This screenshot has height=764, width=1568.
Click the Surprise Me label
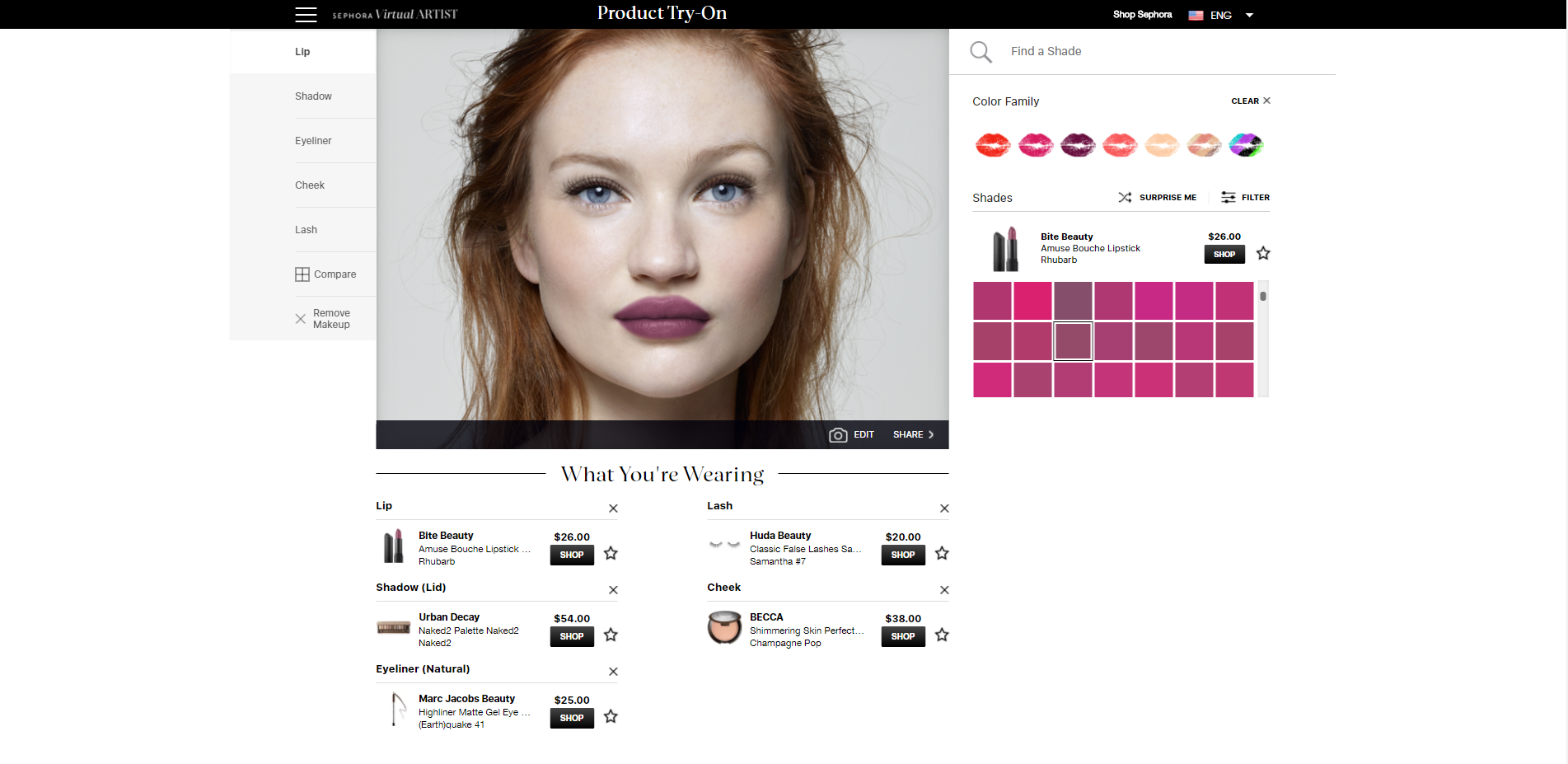click(1168, 198)
